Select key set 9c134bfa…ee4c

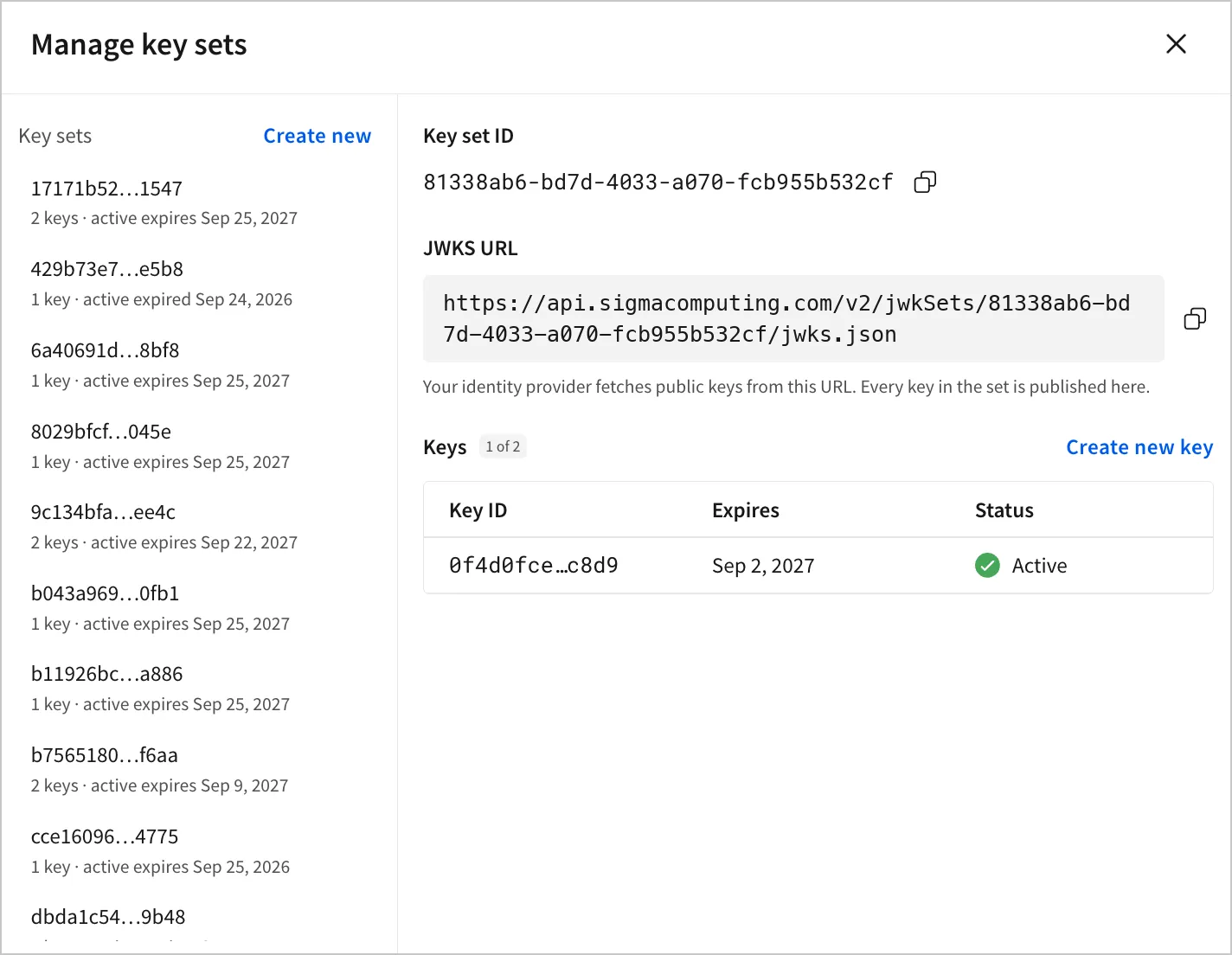coord(199,527)
